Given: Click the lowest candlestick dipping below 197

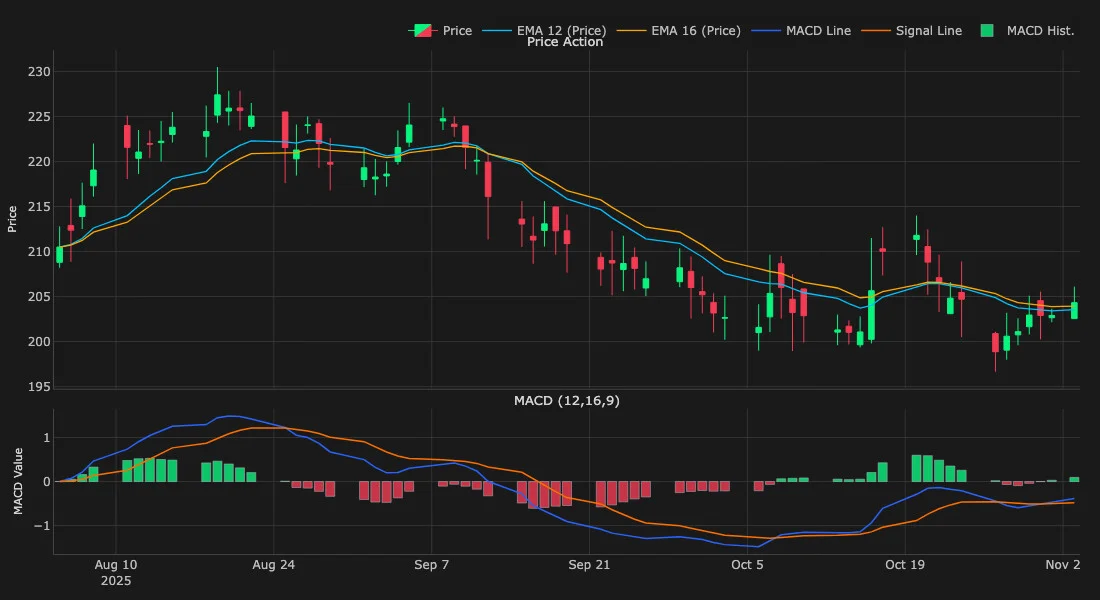Looking at the screenshot, I should pos(995,342).
